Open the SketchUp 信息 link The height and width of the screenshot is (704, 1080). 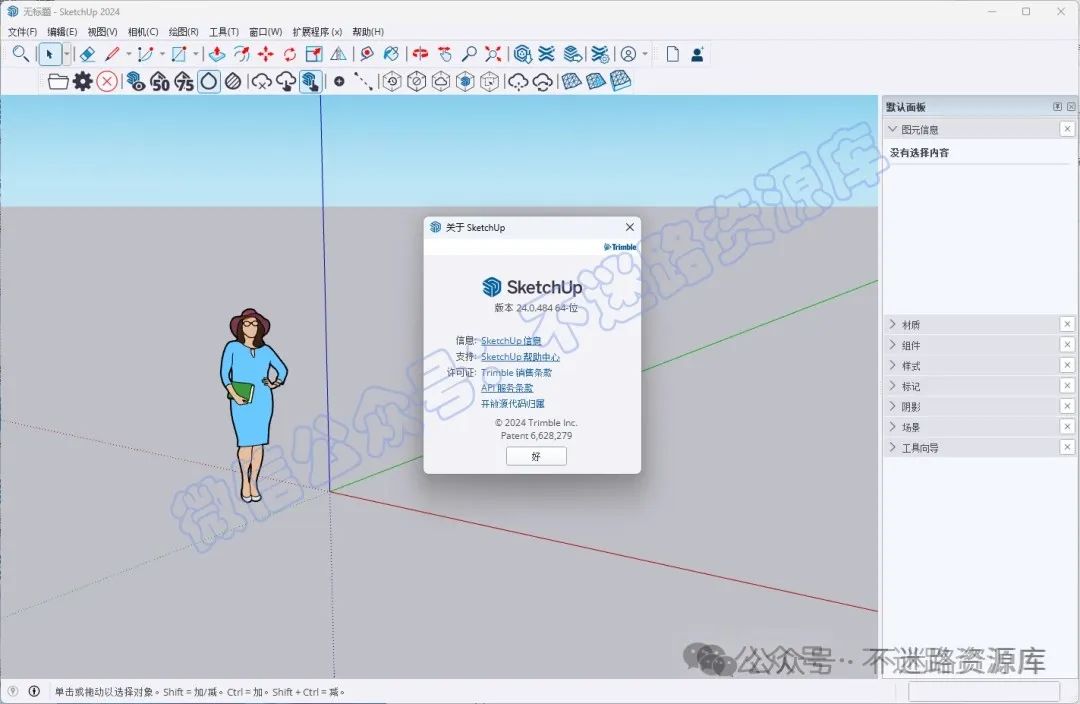510,340
